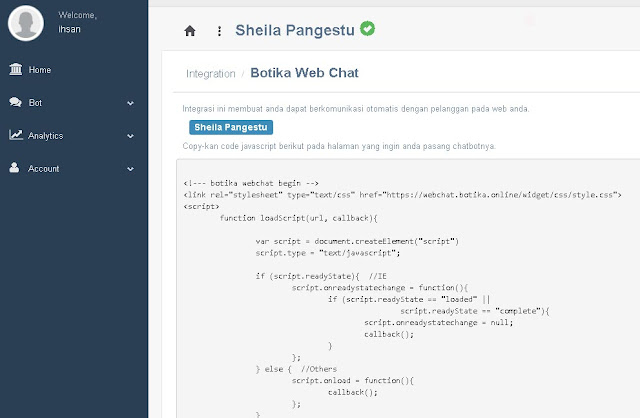Click the Home building icon in sidebar
The height and width of the screenshot is (418, 640).
click(x=16, y=69)
